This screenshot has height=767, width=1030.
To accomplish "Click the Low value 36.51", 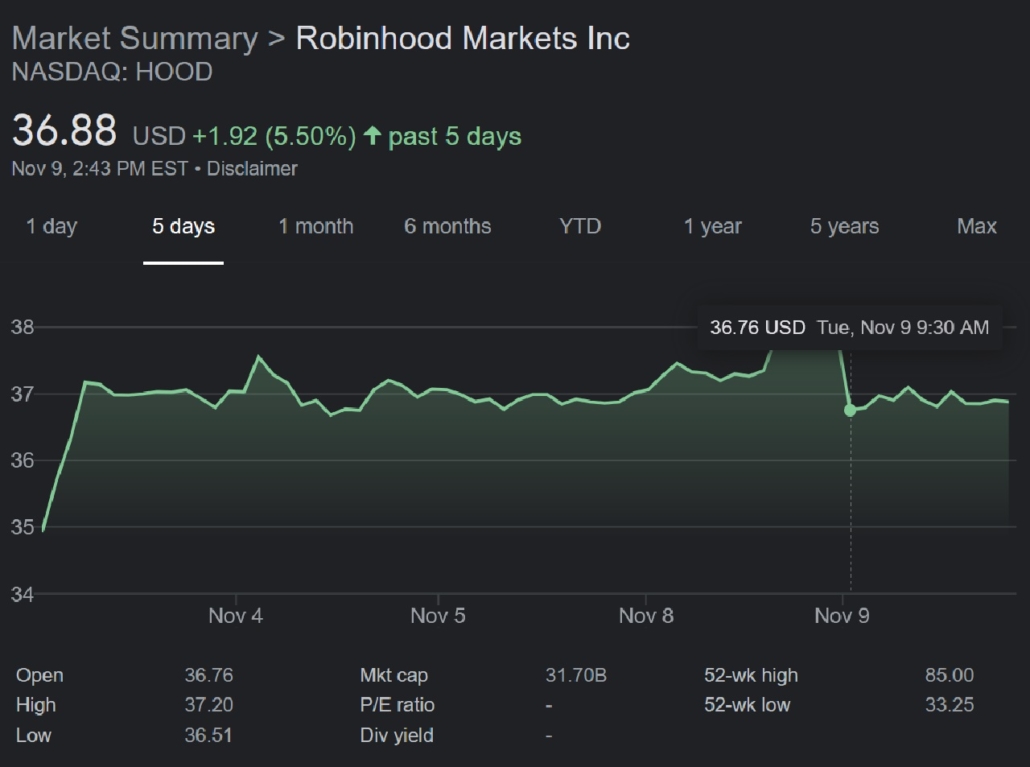I will click(208, 735).
